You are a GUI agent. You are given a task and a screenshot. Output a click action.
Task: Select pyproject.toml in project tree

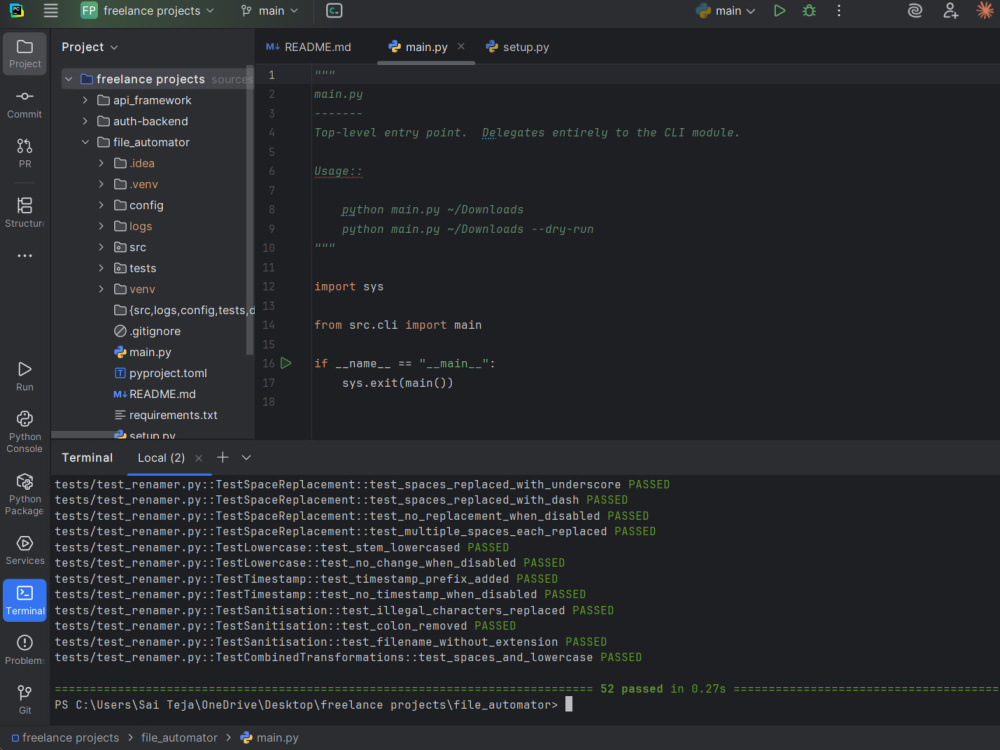click(x=161, y=373)
